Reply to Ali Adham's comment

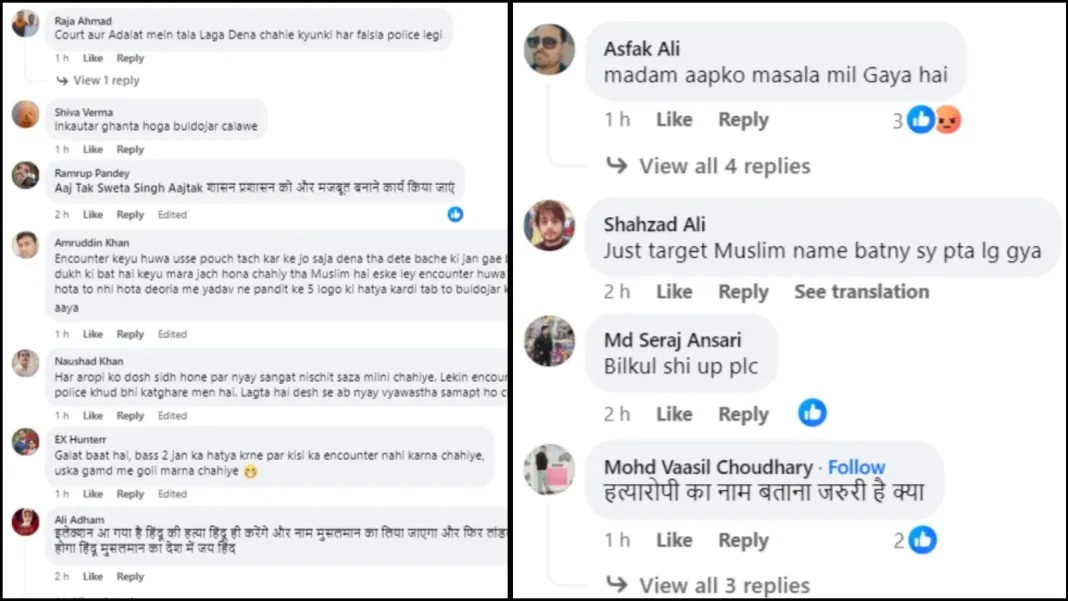coord(130,576)
